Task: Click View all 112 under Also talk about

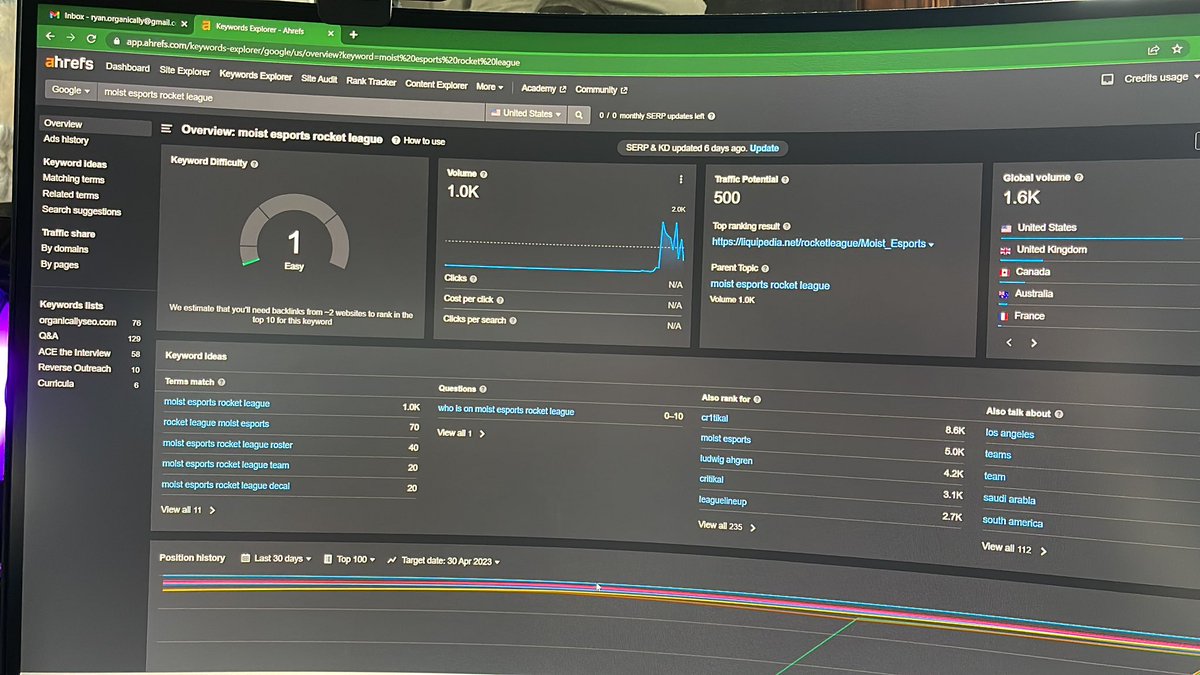Action: pyautogui.click(x=1015, y=548)
